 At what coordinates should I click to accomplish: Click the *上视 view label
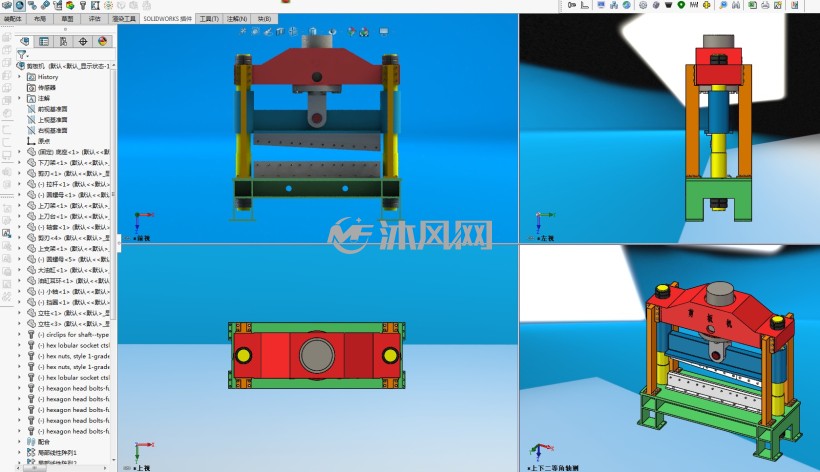[141, 468]
